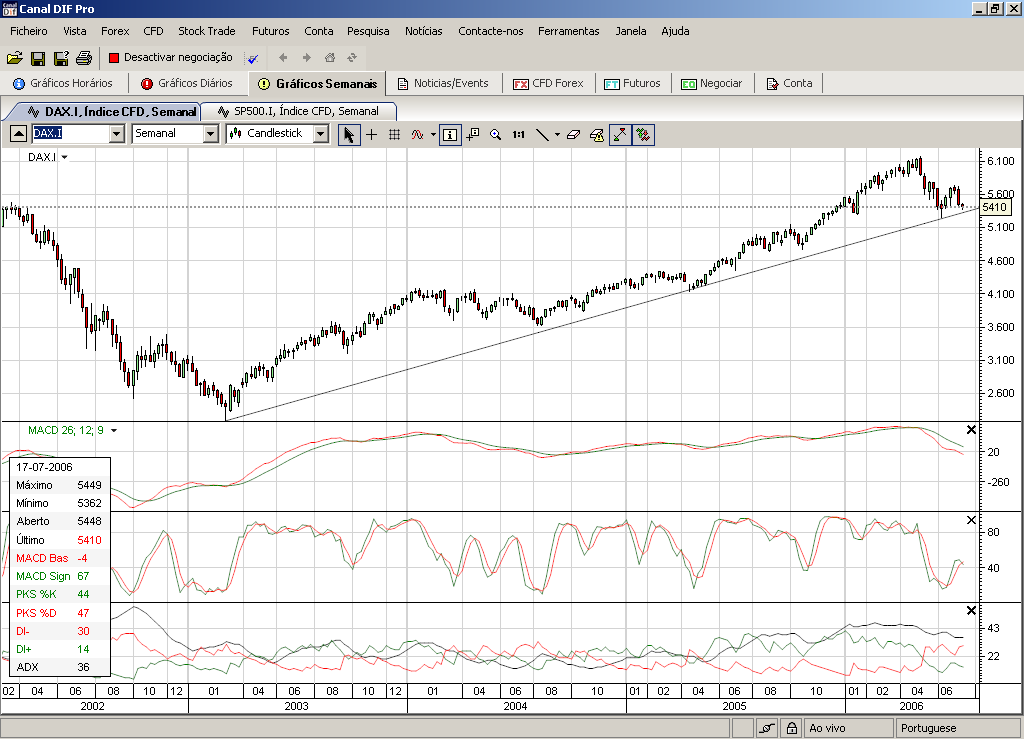
Task: Open the Ferramentas menu
Action: click(568, 31)
